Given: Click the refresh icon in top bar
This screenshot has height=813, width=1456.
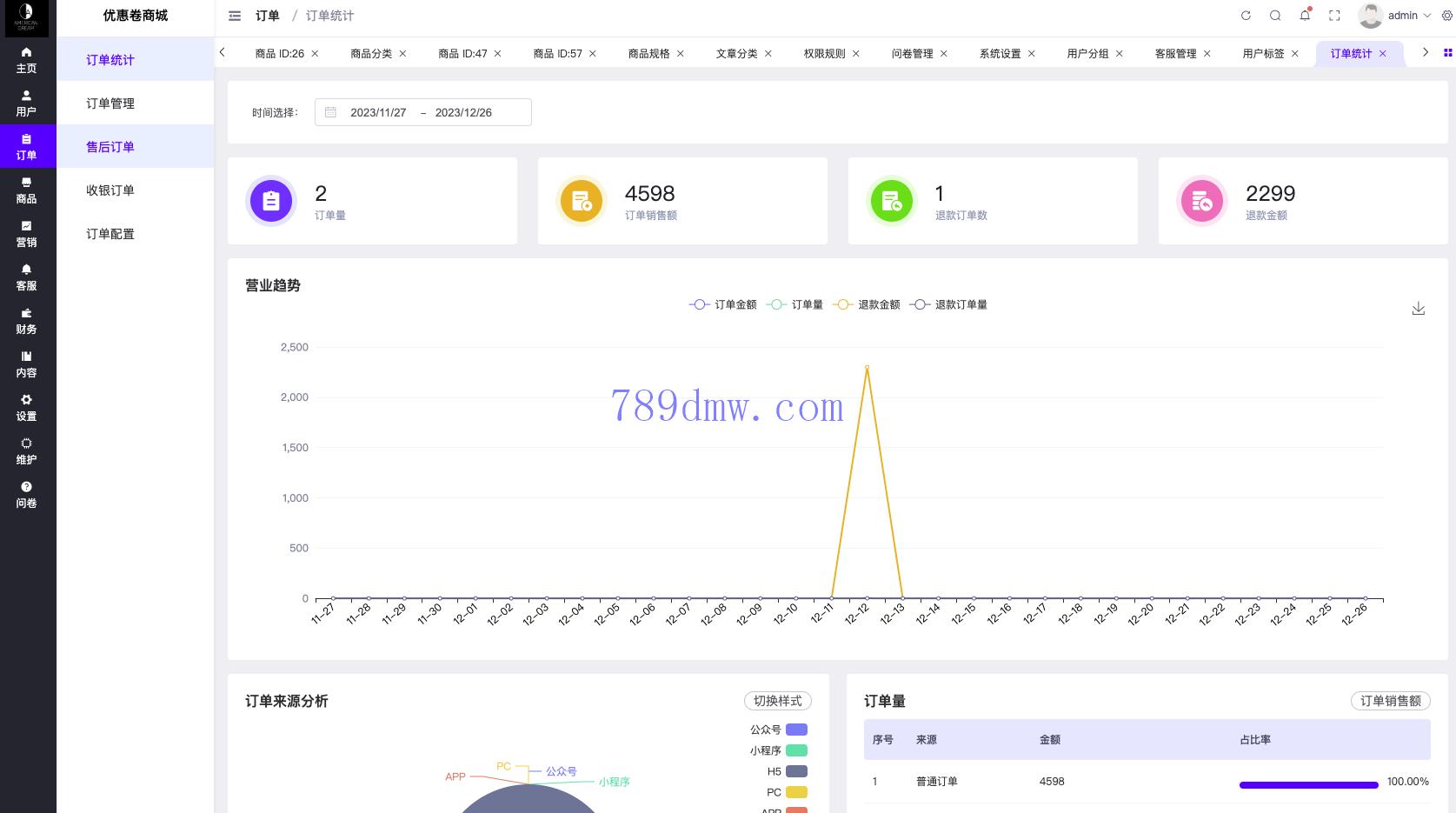Looking at the screenshot, I should [x=1246, y=16].
